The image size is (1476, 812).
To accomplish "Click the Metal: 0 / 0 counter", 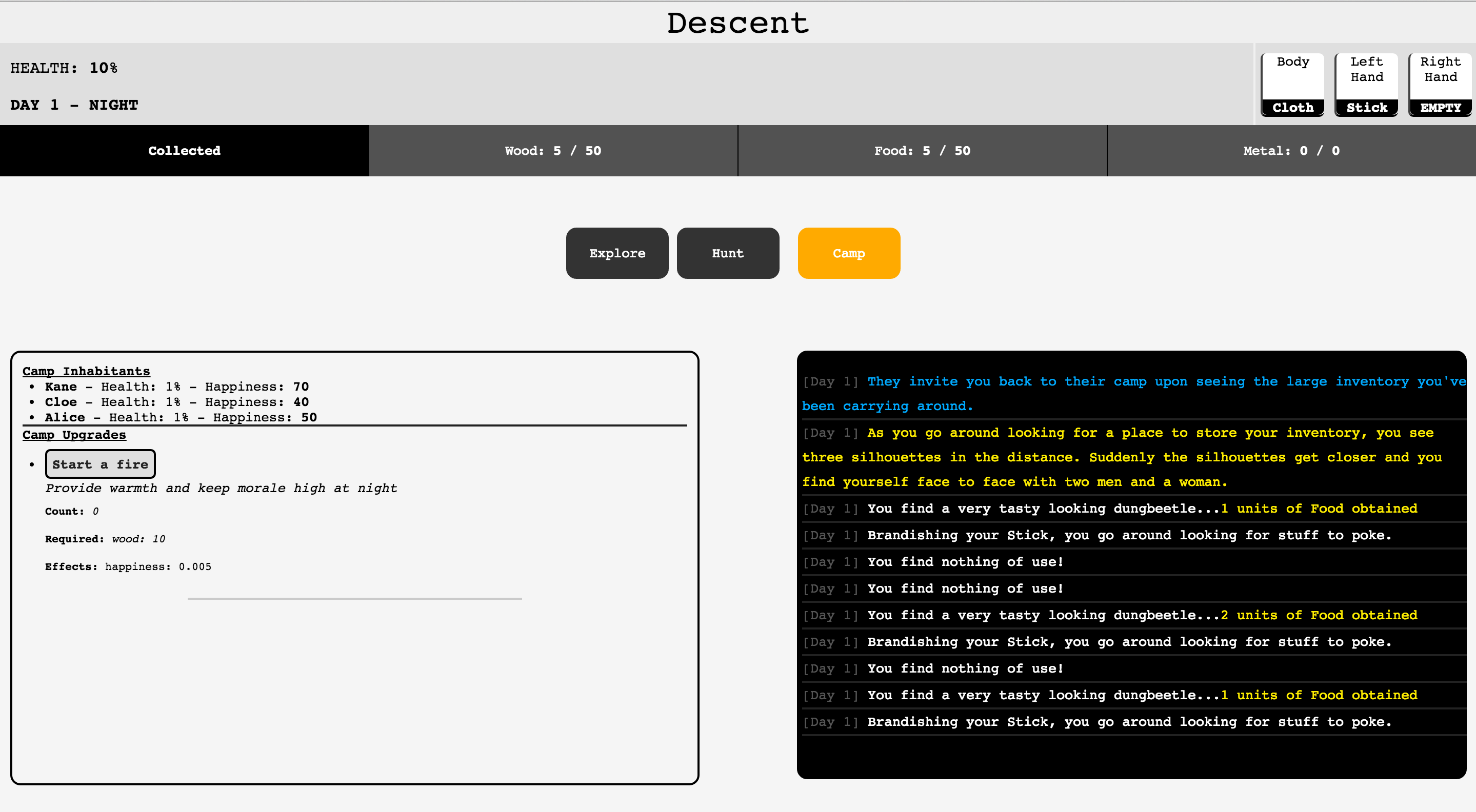I will tap(1291, 151).
